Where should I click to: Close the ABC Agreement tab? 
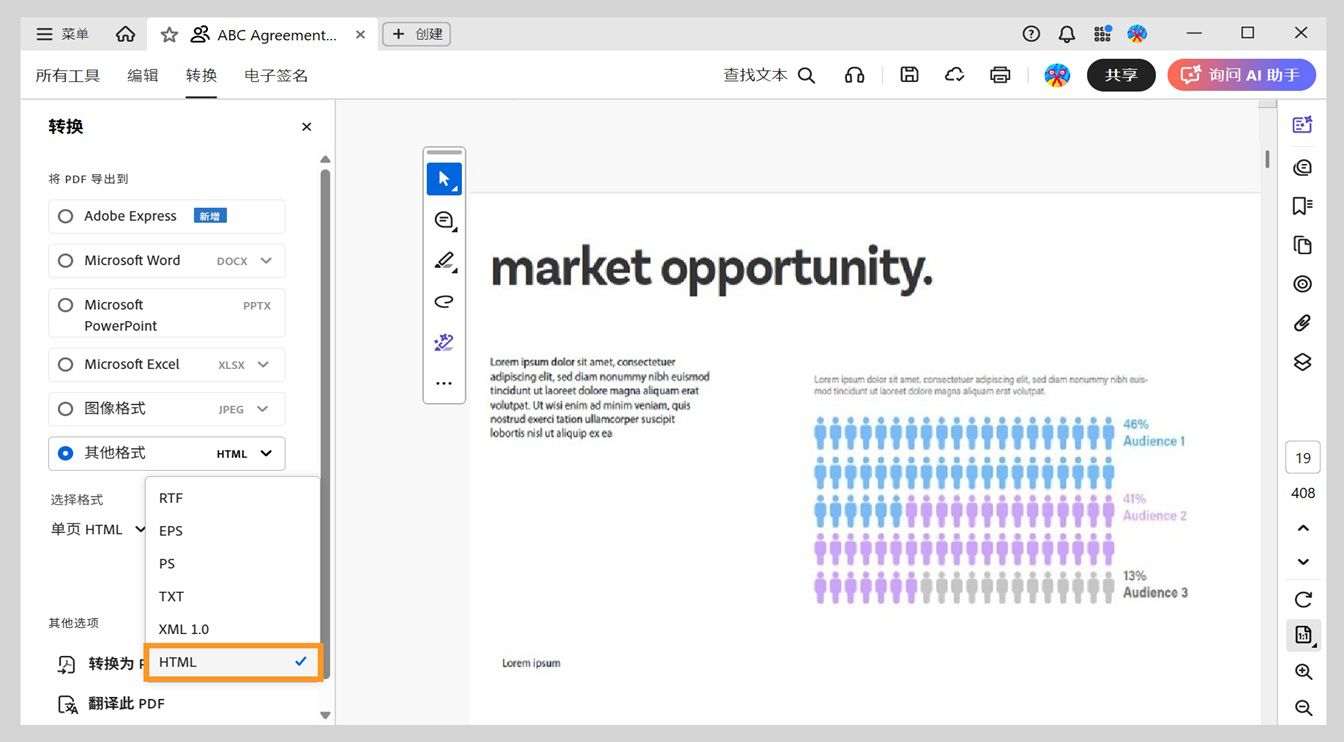click(360, 35)
